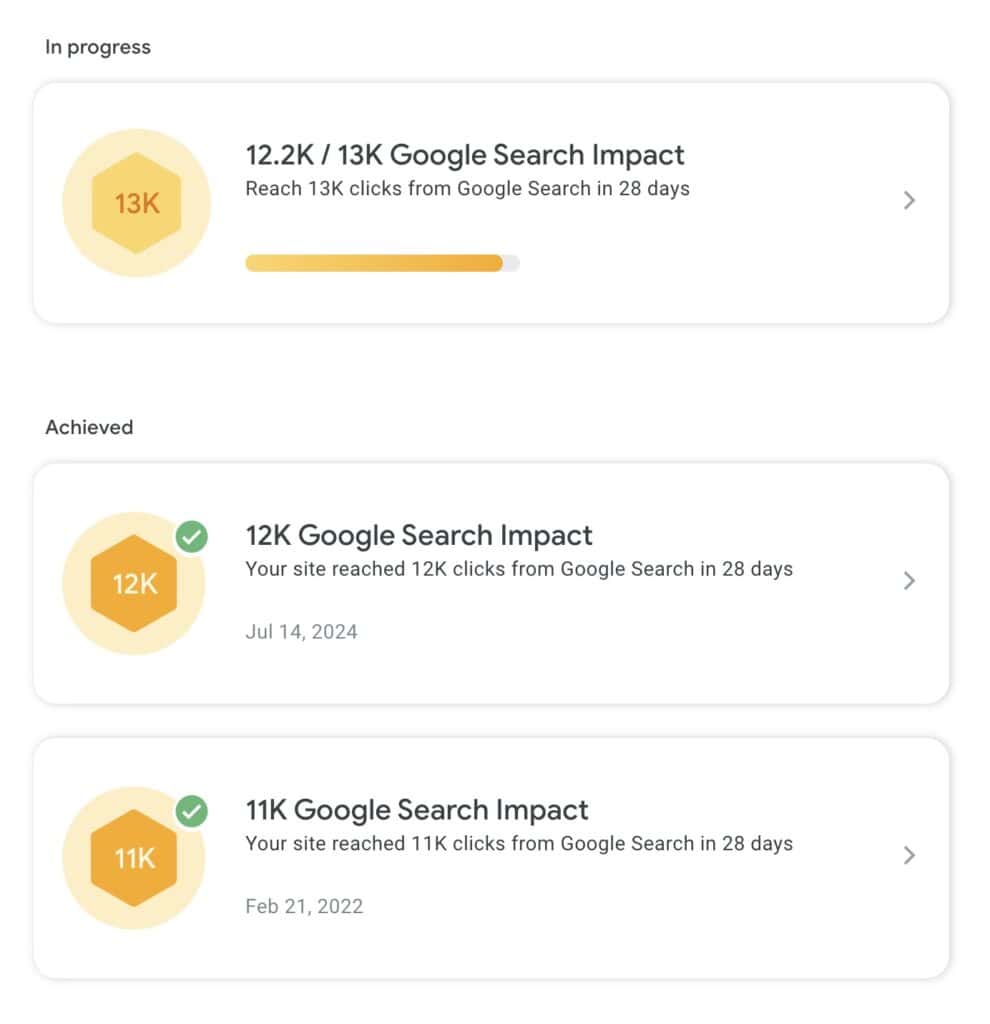Expand the 12K achievement chevron arrow
This screenshot has width=990, height=1024.
[x=909, y=581]
